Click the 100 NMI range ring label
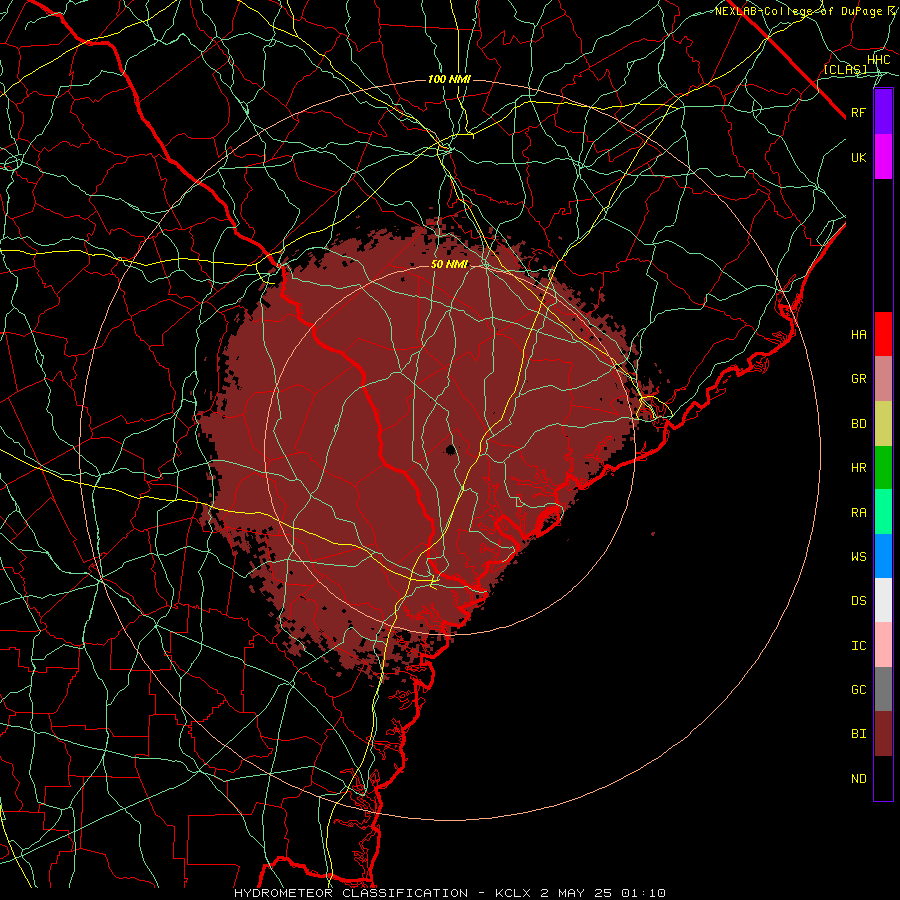This screenshot has width=900, height=900. point(449,79)
